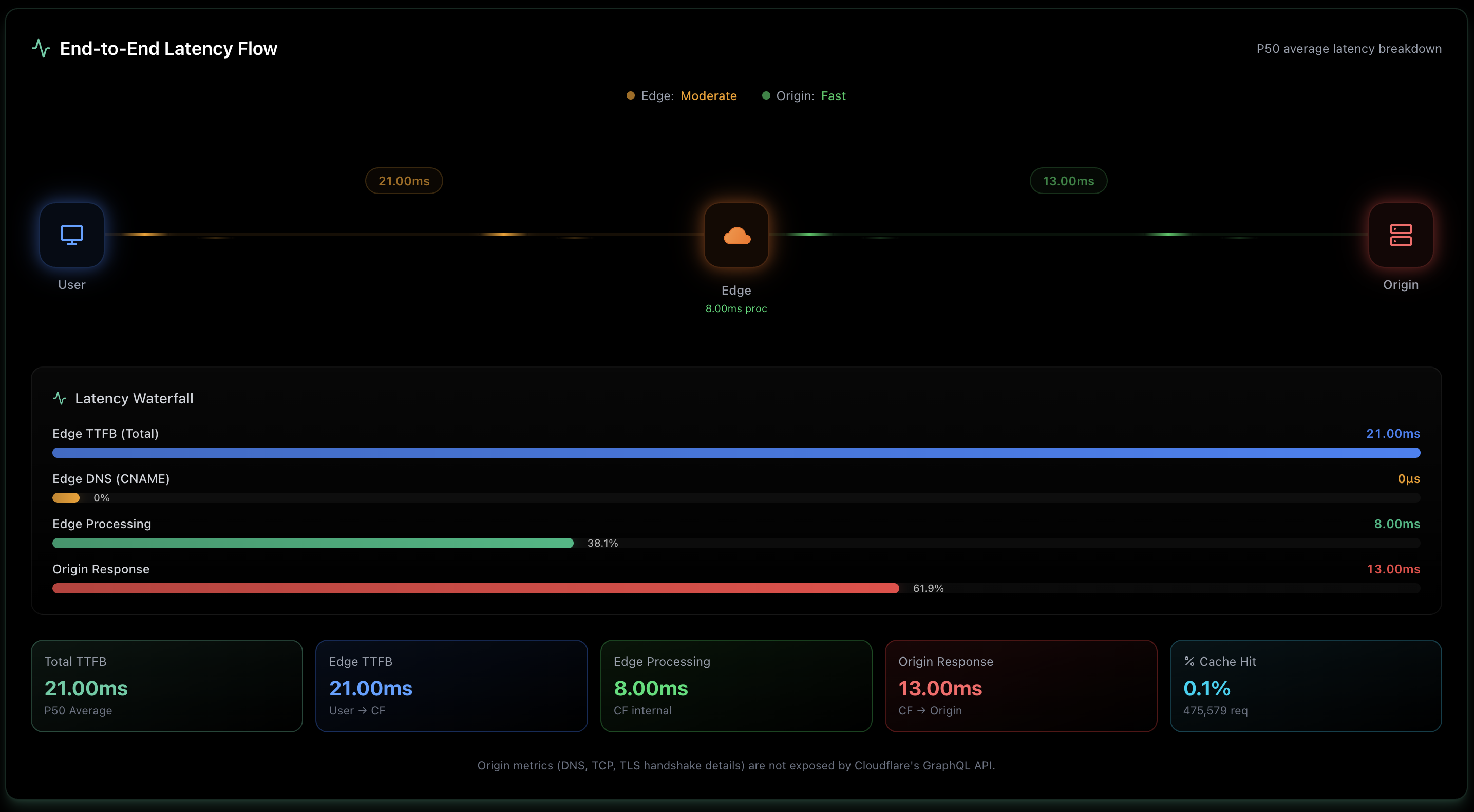Click the Edge cloud icon node

(736, 235)
